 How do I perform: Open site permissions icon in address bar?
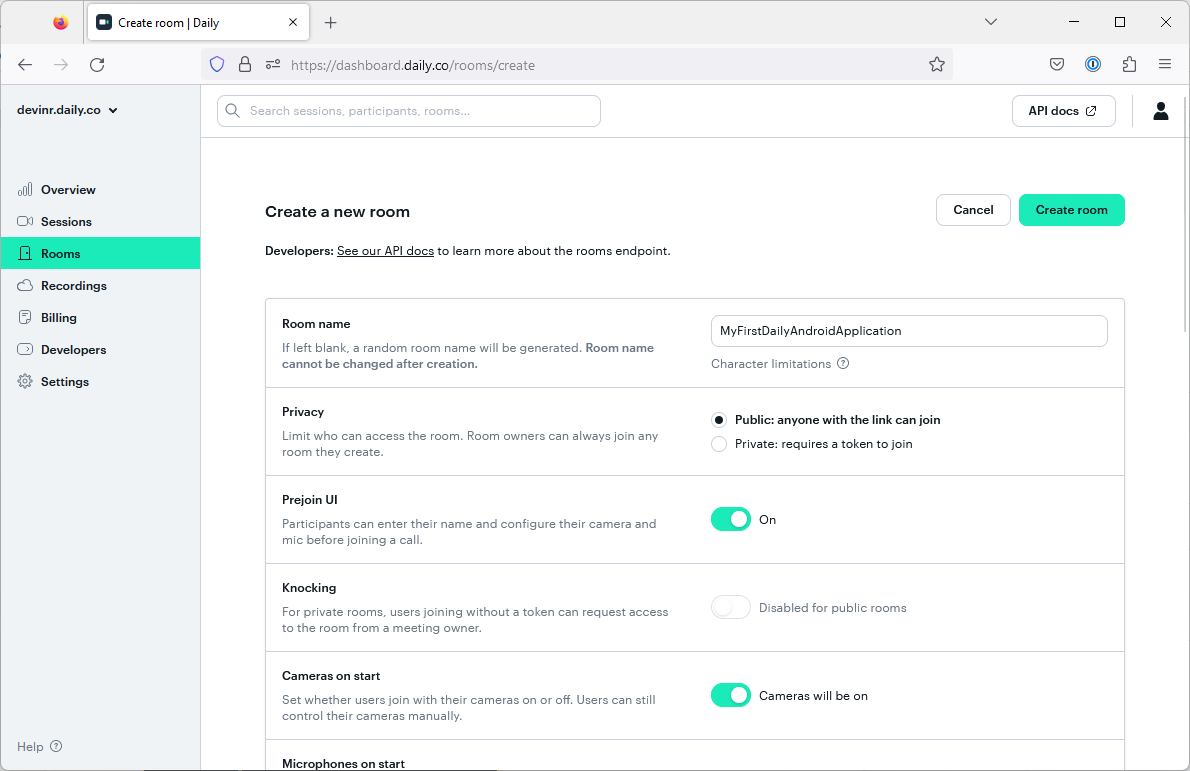click(x=273, y=65)
